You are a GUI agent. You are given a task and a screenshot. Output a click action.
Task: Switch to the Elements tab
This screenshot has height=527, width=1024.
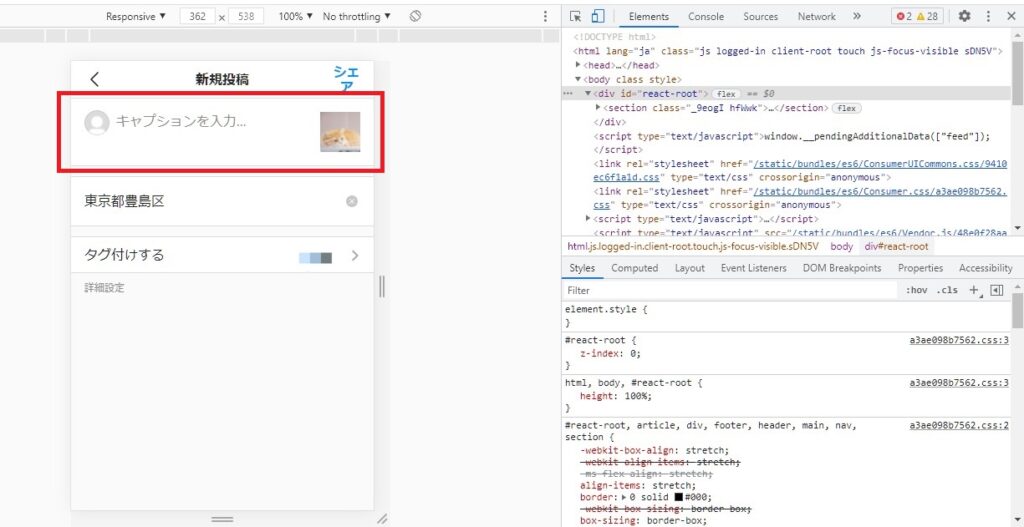[649, 16]
